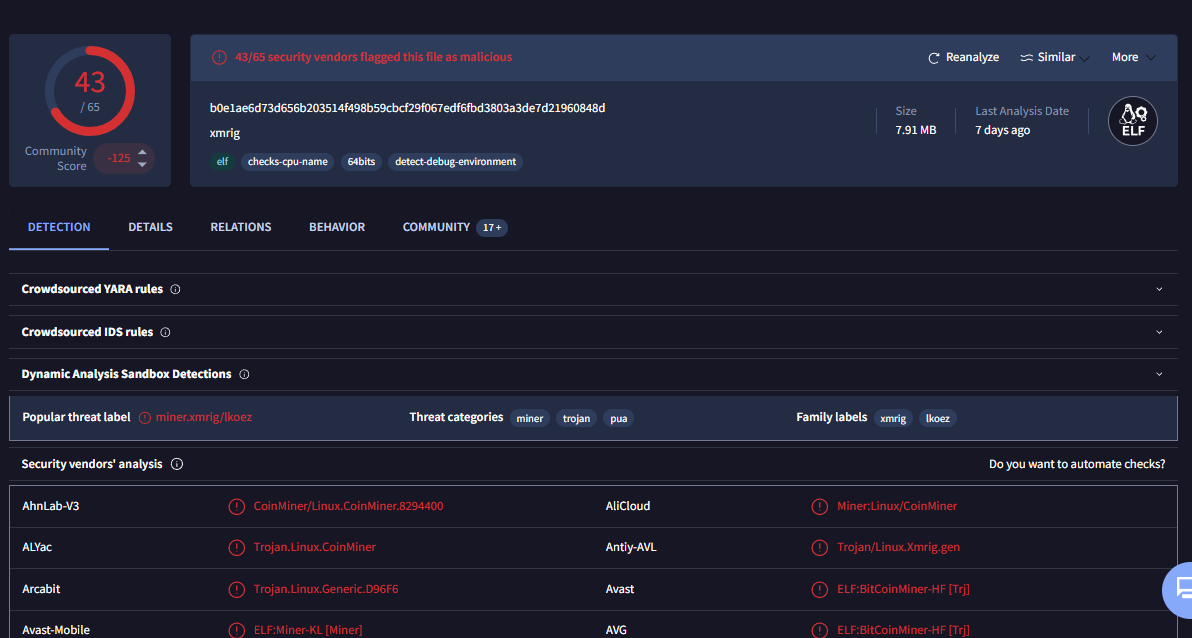Viewport: 1192px width, 638px height.
Task: Switch to the Details tab
Action: (x=150, y=227)
